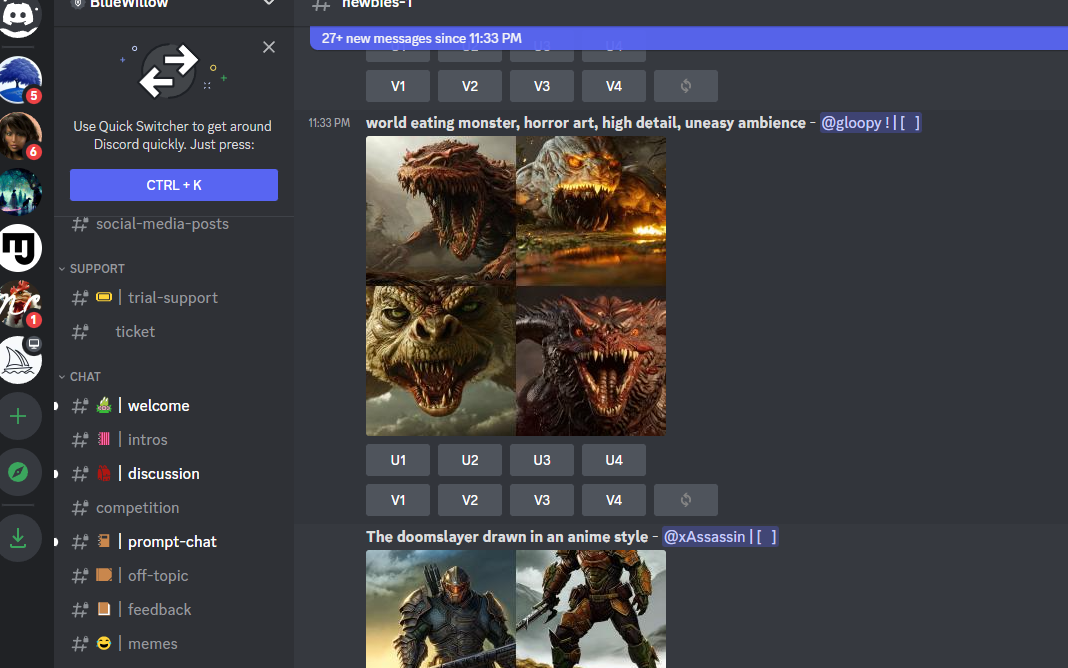Viewport: 1068px width, 668px height.
Task: Open the red dragon monster image, first in grid
Action: pyautogui.click(x=441, y=210)
